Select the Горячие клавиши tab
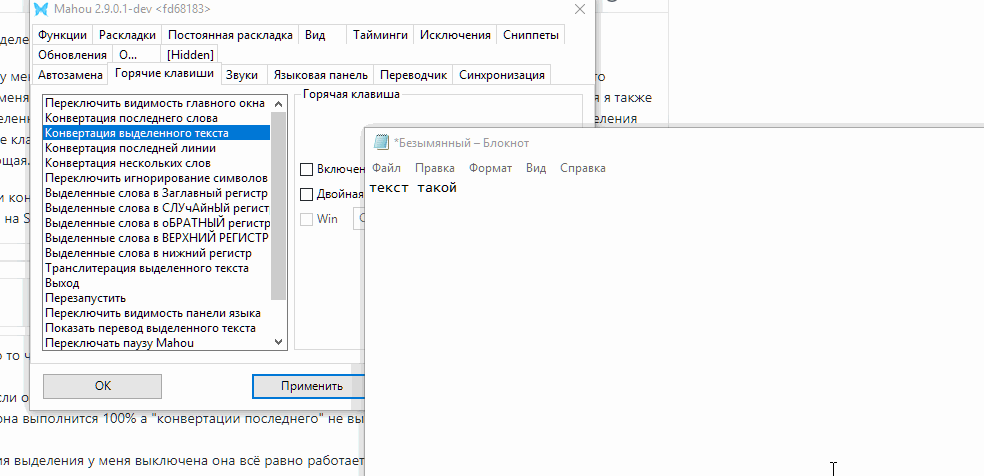The width and height of the screenshot is (984, 476). [164, 74]
